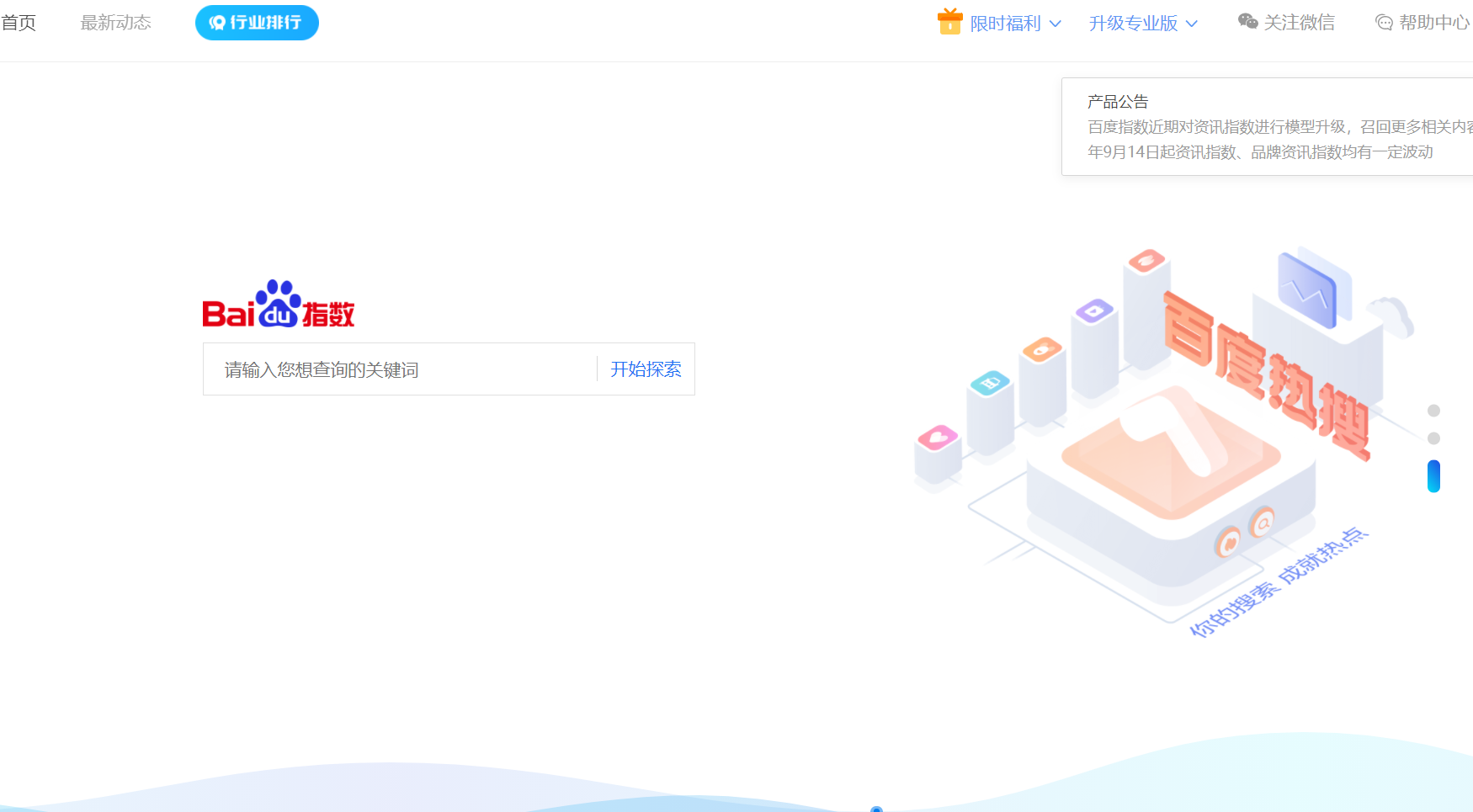
Task: Click the help center chat bubble icon
Action: coord(1384,23)
